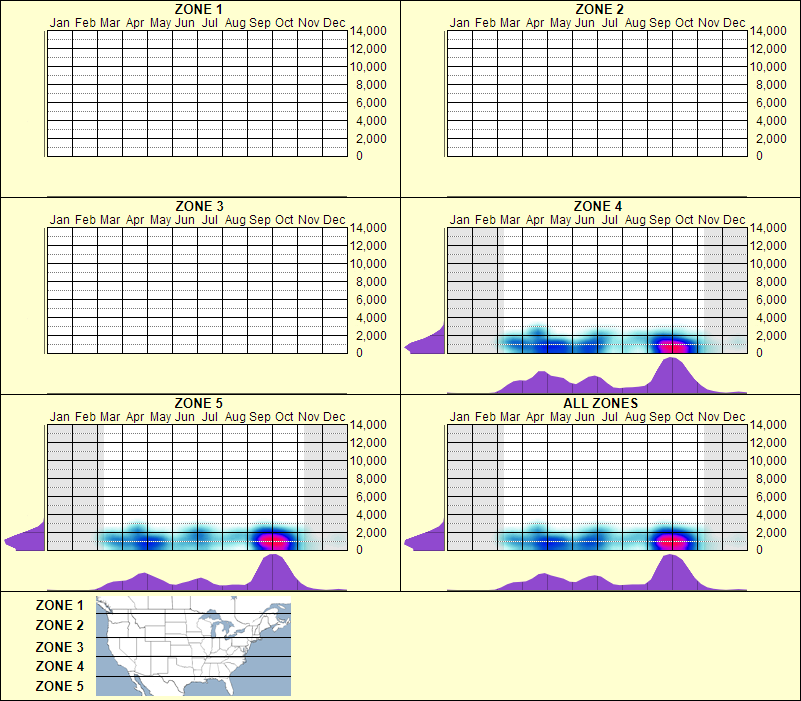
Task: Switch to the ZONE 1 panel title
Action: pyautogui.click(x=196, y=8)
